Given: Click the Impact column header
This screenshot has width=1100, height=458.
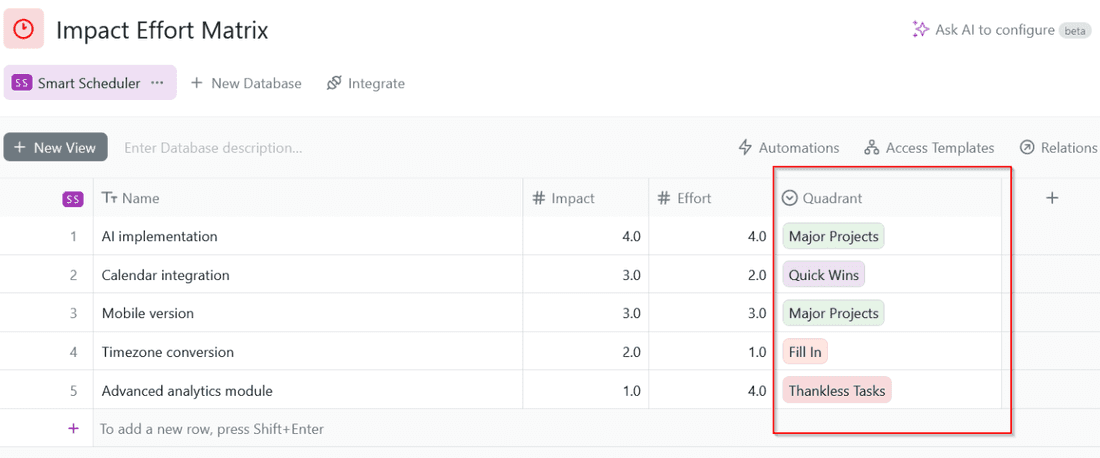Looking at the screenshot, I should click(x=573, y=198).
